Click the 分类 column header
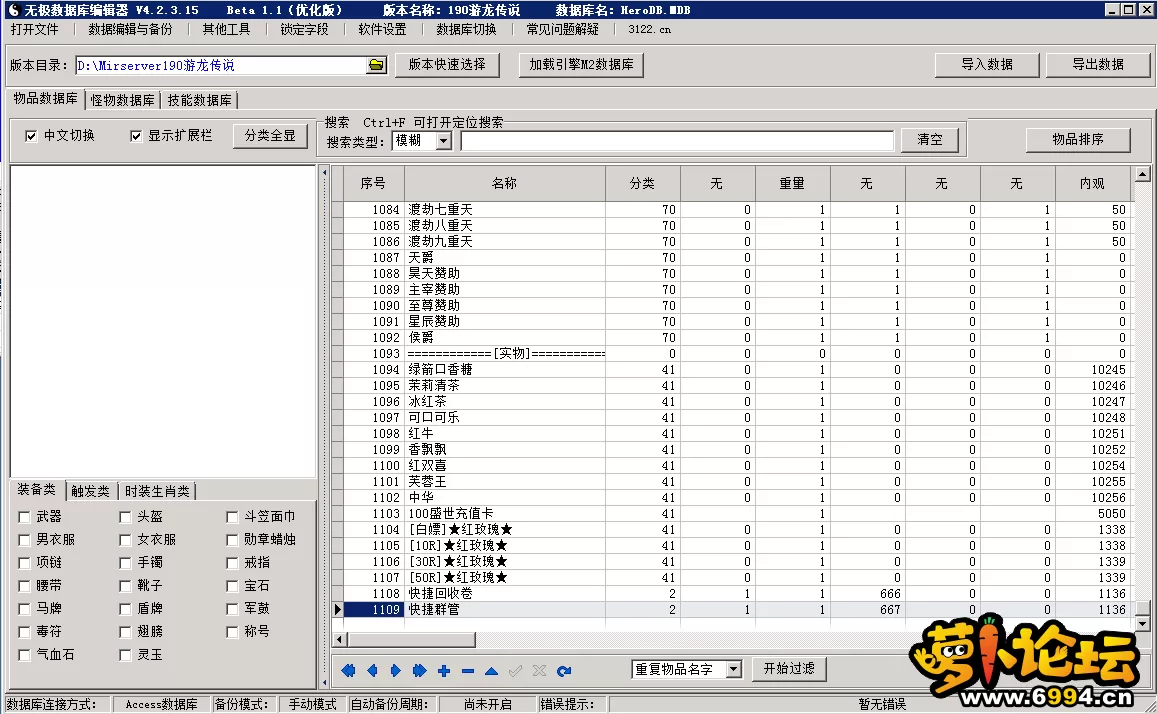This screenshot has width=1158, height=714. pyautogui.click(x=643, y=183)
